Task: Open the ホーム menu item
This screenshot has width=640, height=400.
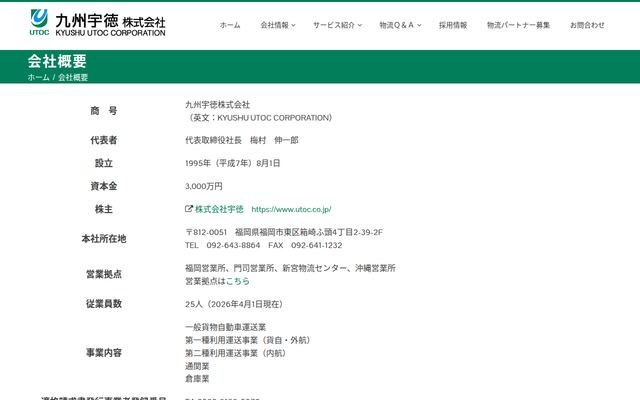Action: pyautogui.click(x=230, y=25)
